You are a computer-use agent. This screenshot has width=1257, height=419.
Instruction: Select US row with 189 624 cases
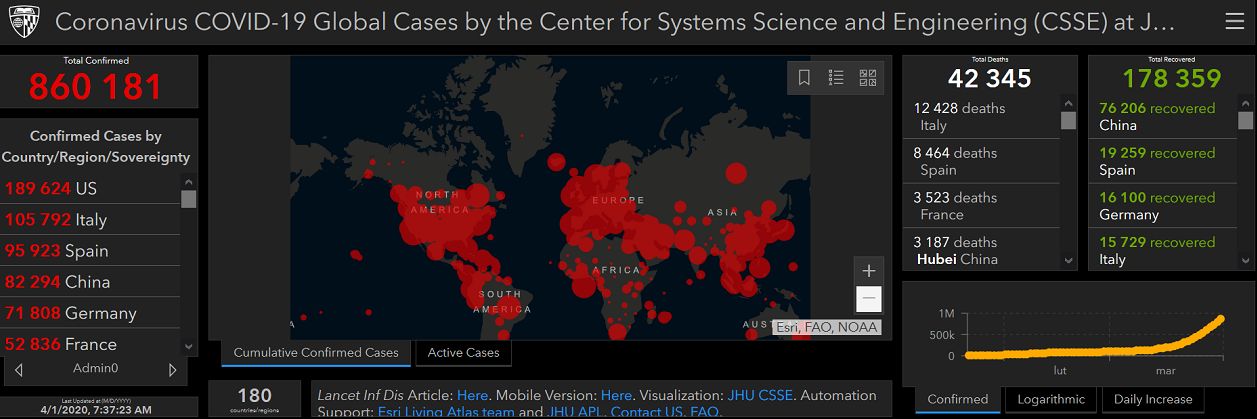(90, 189)
